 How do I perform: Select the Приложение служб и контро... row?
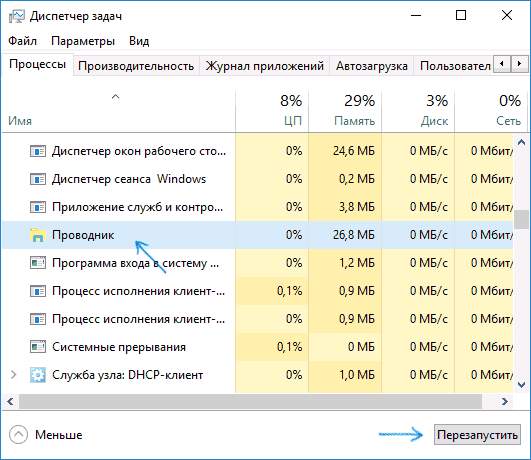(257, 207)
